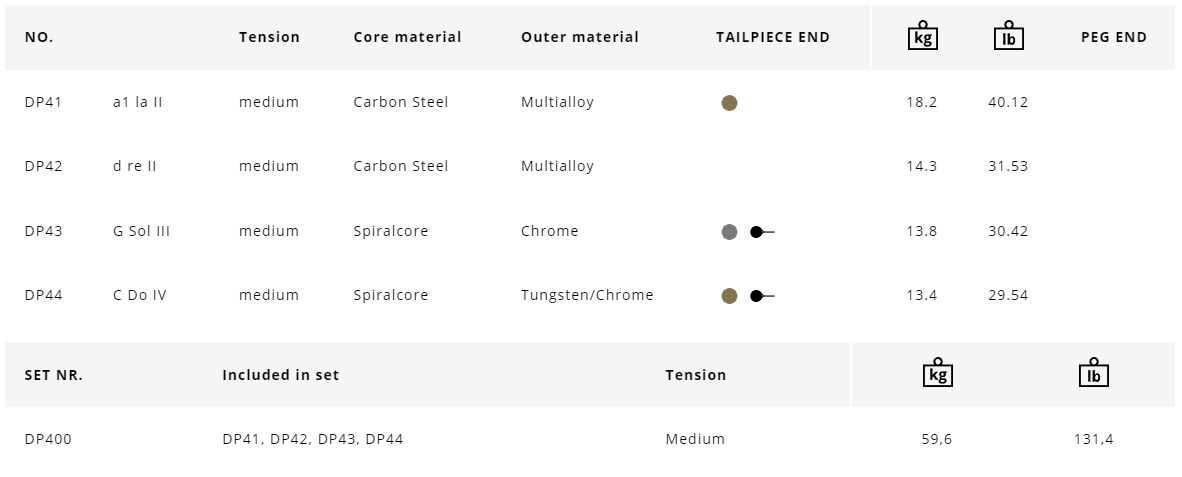Click the Core material column header
This screenshot has width=1182, height=477.
(x=407, y=37)
